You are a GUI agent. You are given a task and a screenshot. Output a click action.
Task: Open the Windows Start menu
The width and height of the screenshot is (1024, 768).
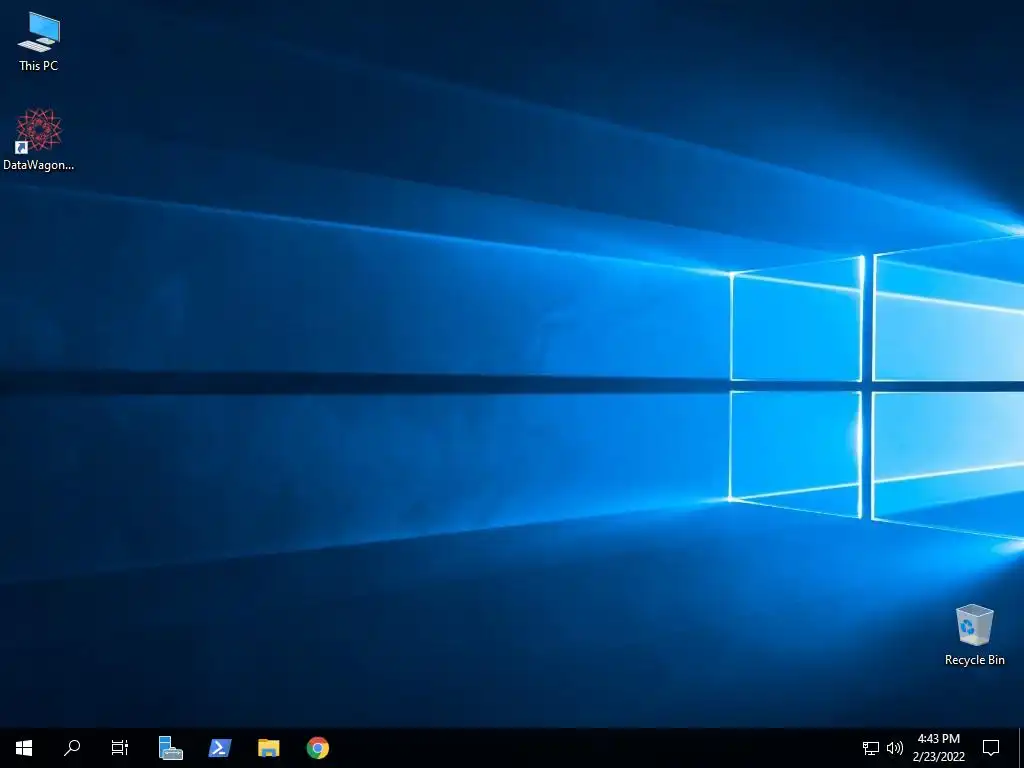point(24,748)
